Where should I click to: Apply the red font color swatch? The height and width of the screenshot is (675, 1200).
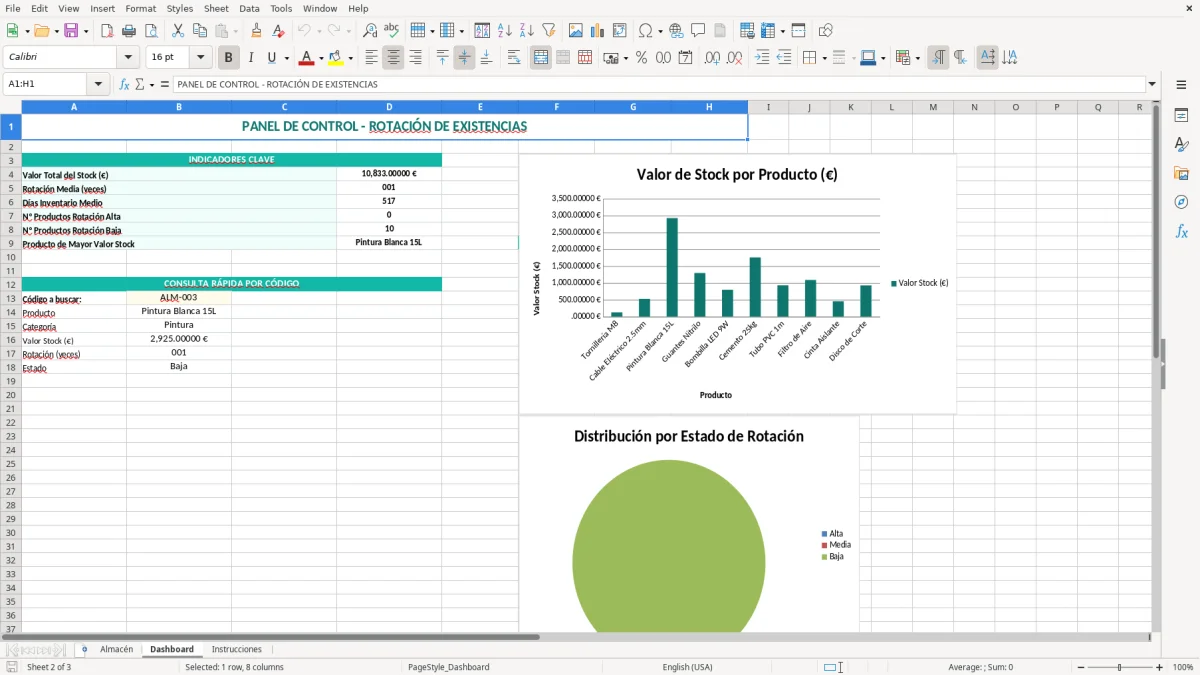pos(307,58)
